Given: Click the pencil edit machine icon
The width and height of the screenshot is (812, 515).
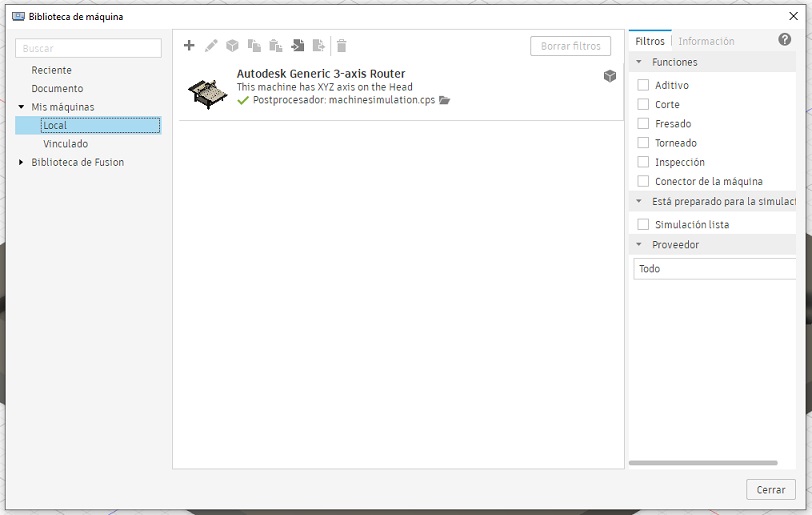Looking at the screenshot, I should (x=211, y=46).
